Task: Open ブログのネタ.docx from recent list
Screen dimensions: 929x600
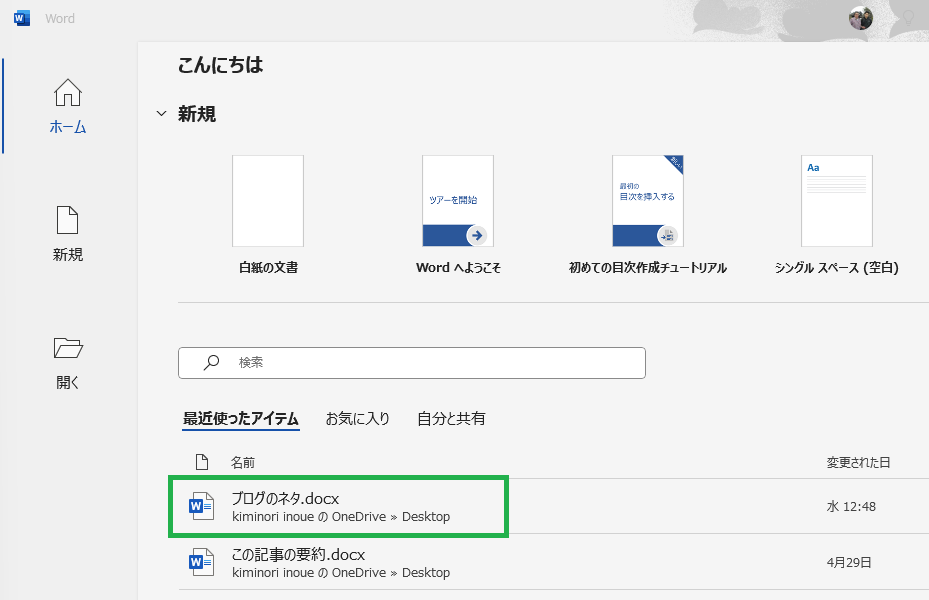Action: click(x=553, y=506)
